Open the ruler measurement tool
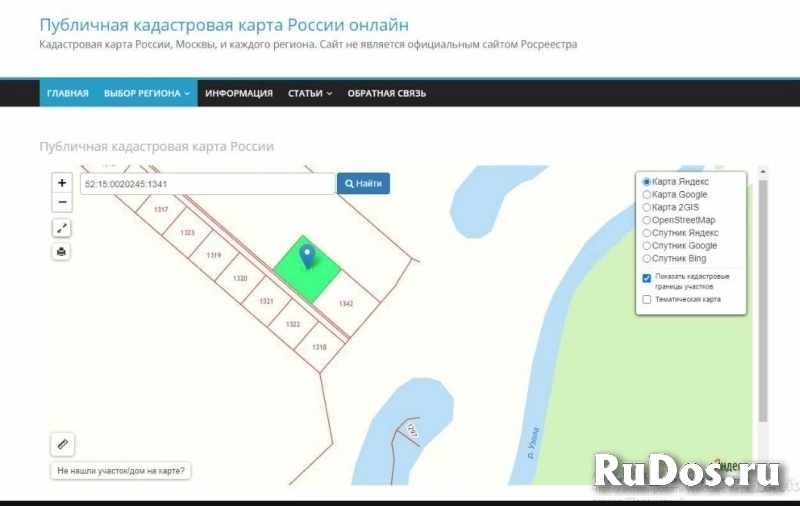 [x=62, y=443]
